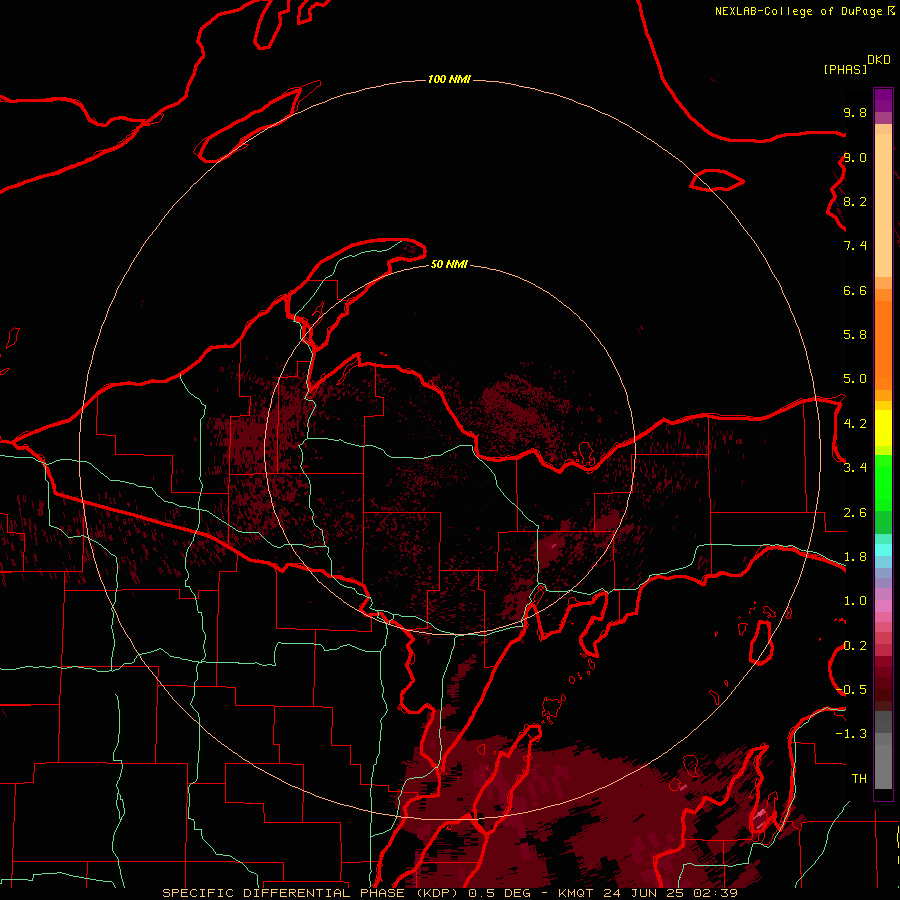Click the 6.6 value on the color scale
This screenshot has width=900, height=900.
[855, 290]
